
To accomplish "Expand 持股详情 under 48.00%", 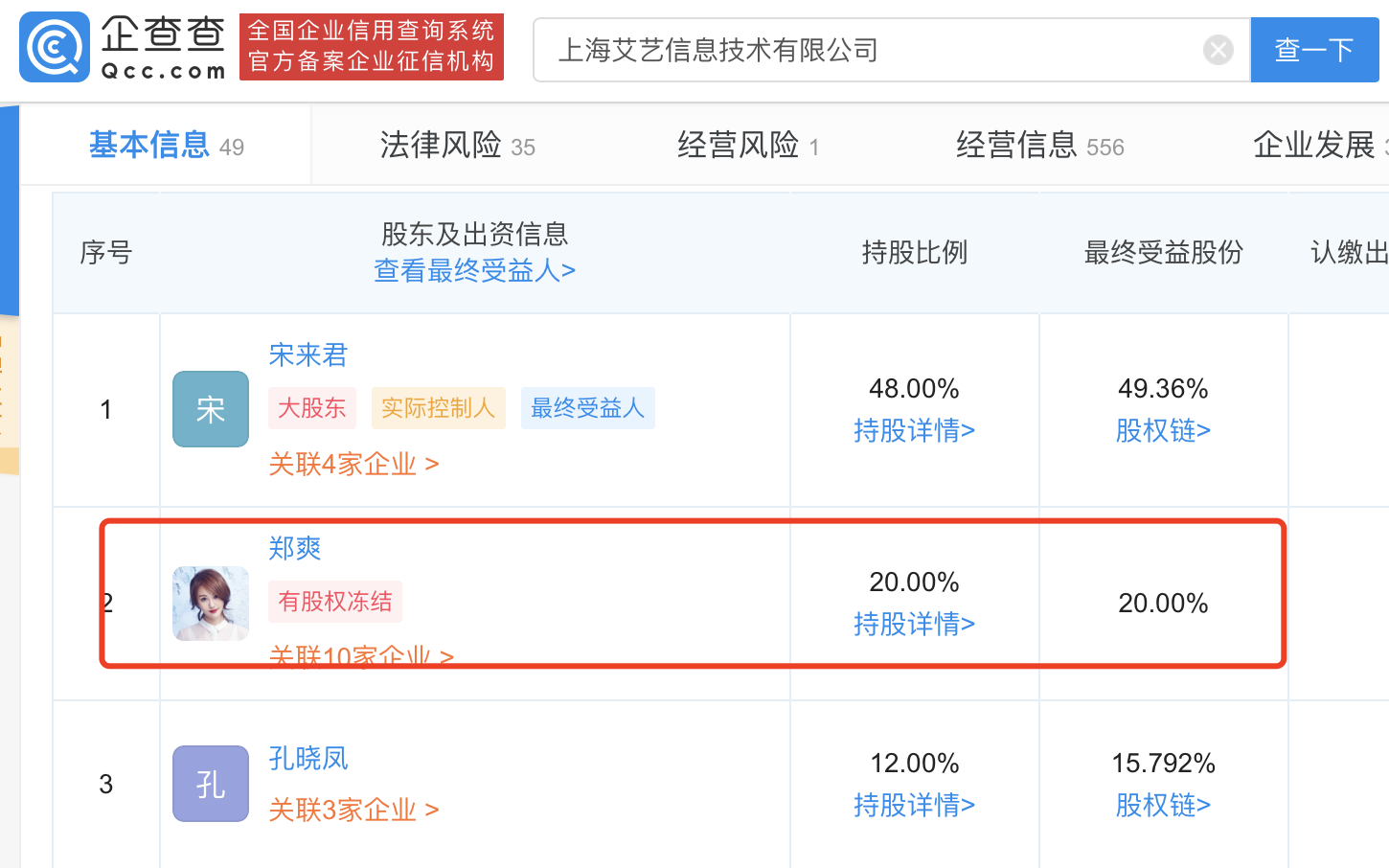I will coord(914,431).
